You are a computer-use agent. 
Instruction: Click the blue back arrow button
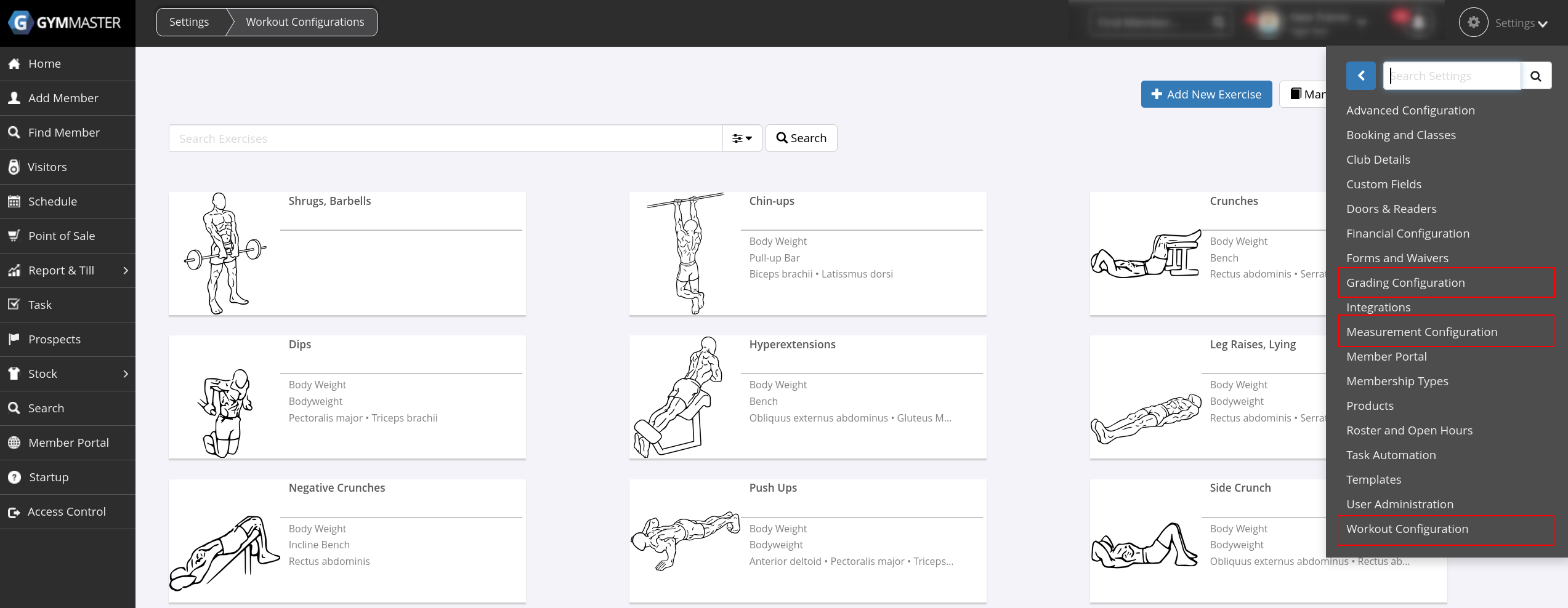(1361, 76)
